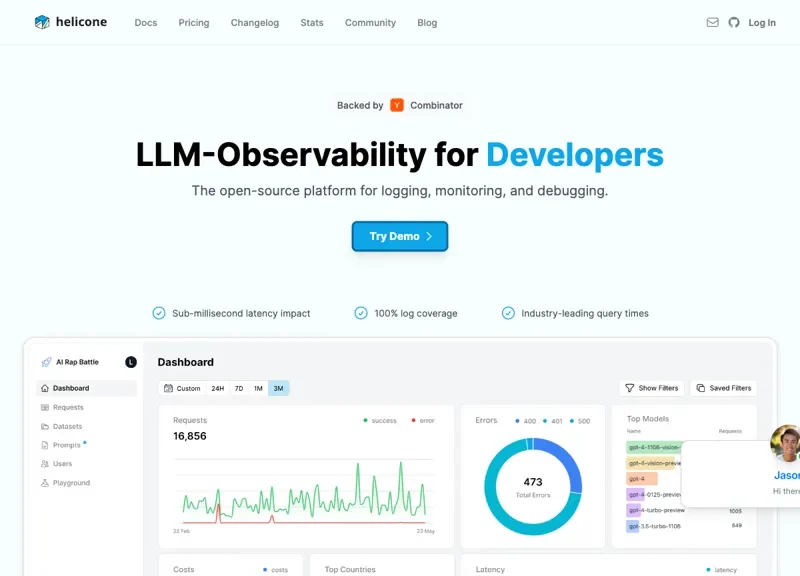Screen dimensions: 800x576
Task: Open the Community nav link
Action: pos(370,22)
